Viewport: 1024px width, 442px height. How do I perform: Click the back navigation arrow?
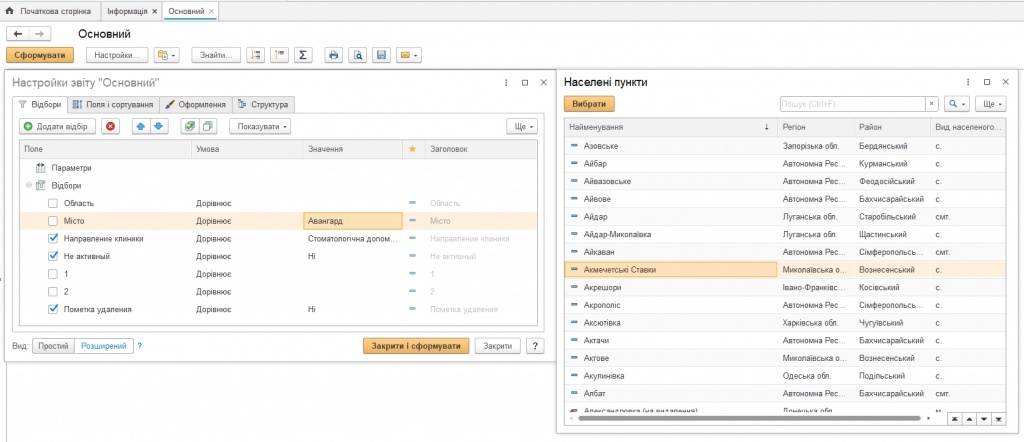(x=18, y=34)
